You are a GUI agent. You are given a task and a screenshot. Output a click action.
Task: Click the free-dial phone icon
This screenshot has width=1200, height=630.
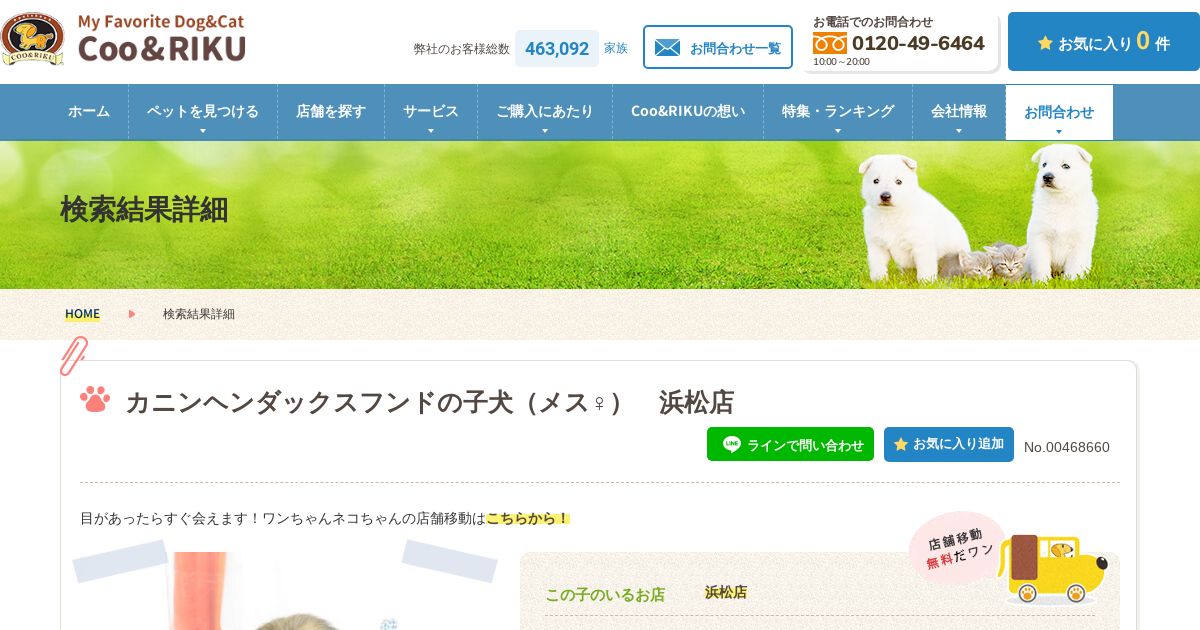pos(829,43)
